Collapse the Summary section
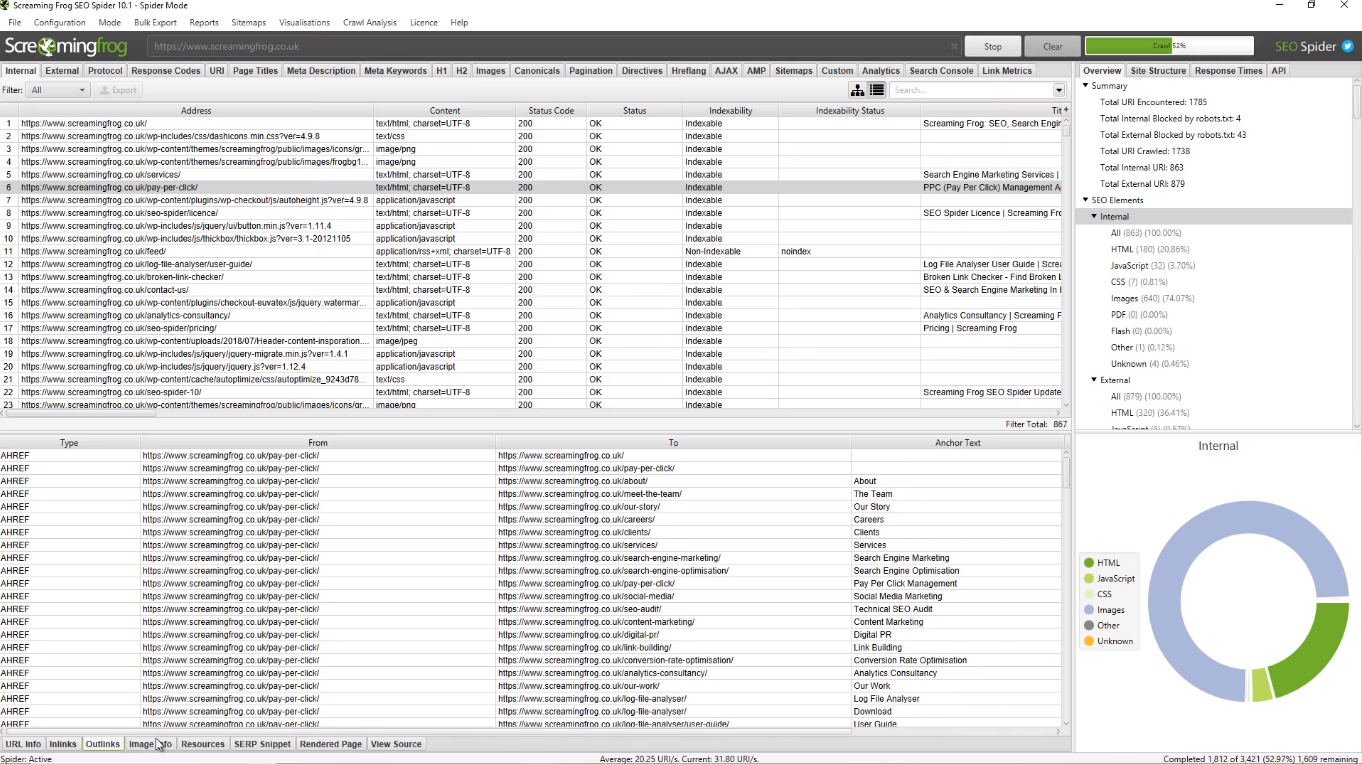The width and height of the screenshot is (1362, 764). point(1086,86)
